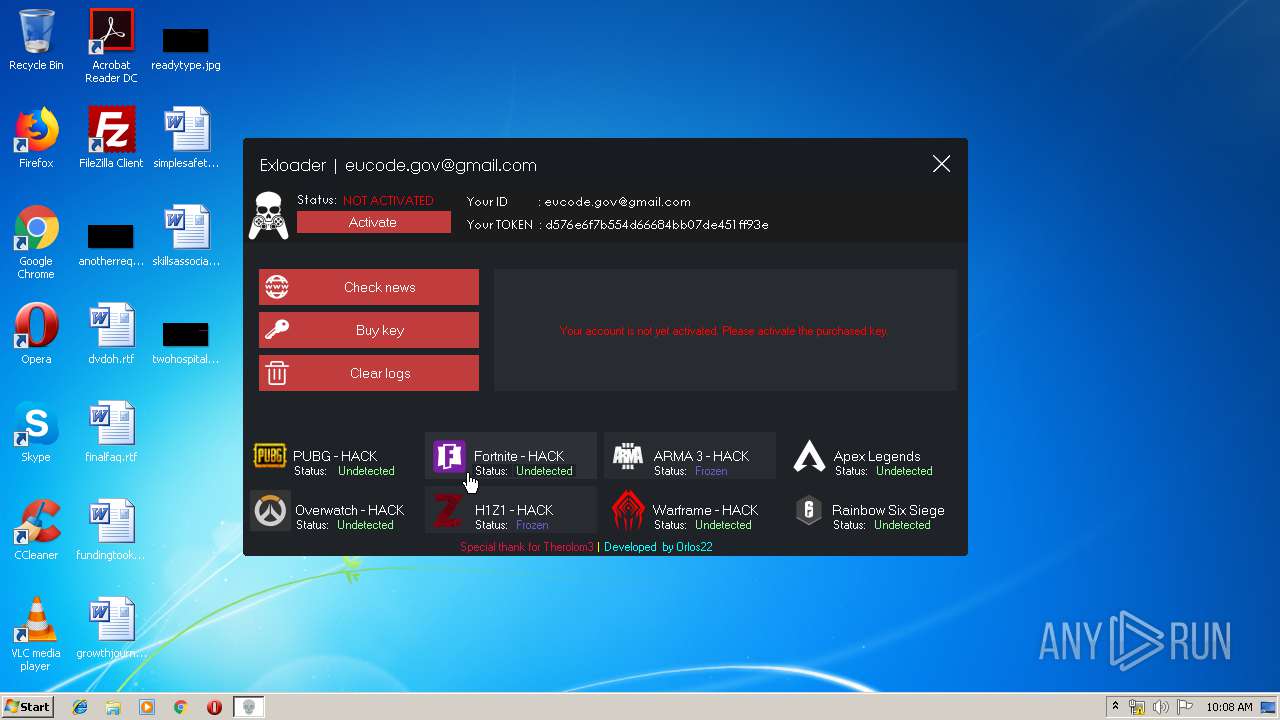
Task: Open Opera from the taskbar
Action: (214, 707)
